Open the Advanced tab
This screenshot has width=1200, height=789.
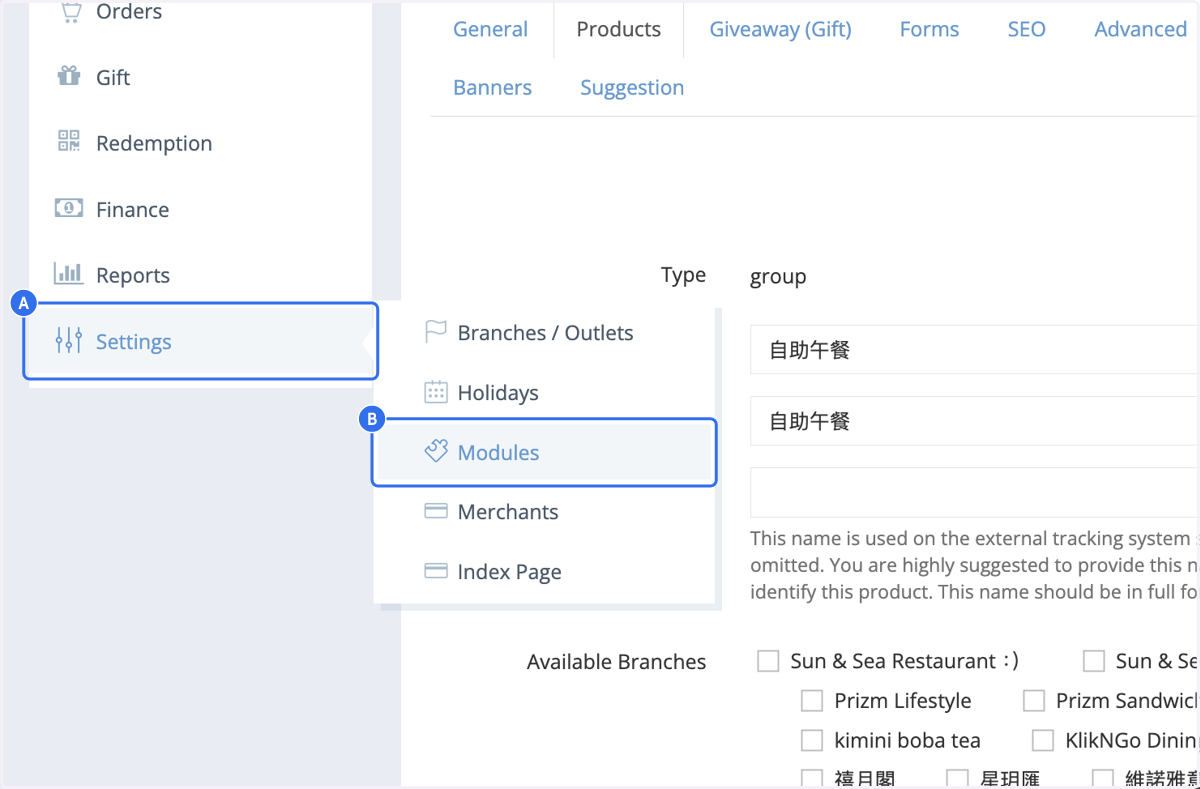click(x=1140, y=29)
